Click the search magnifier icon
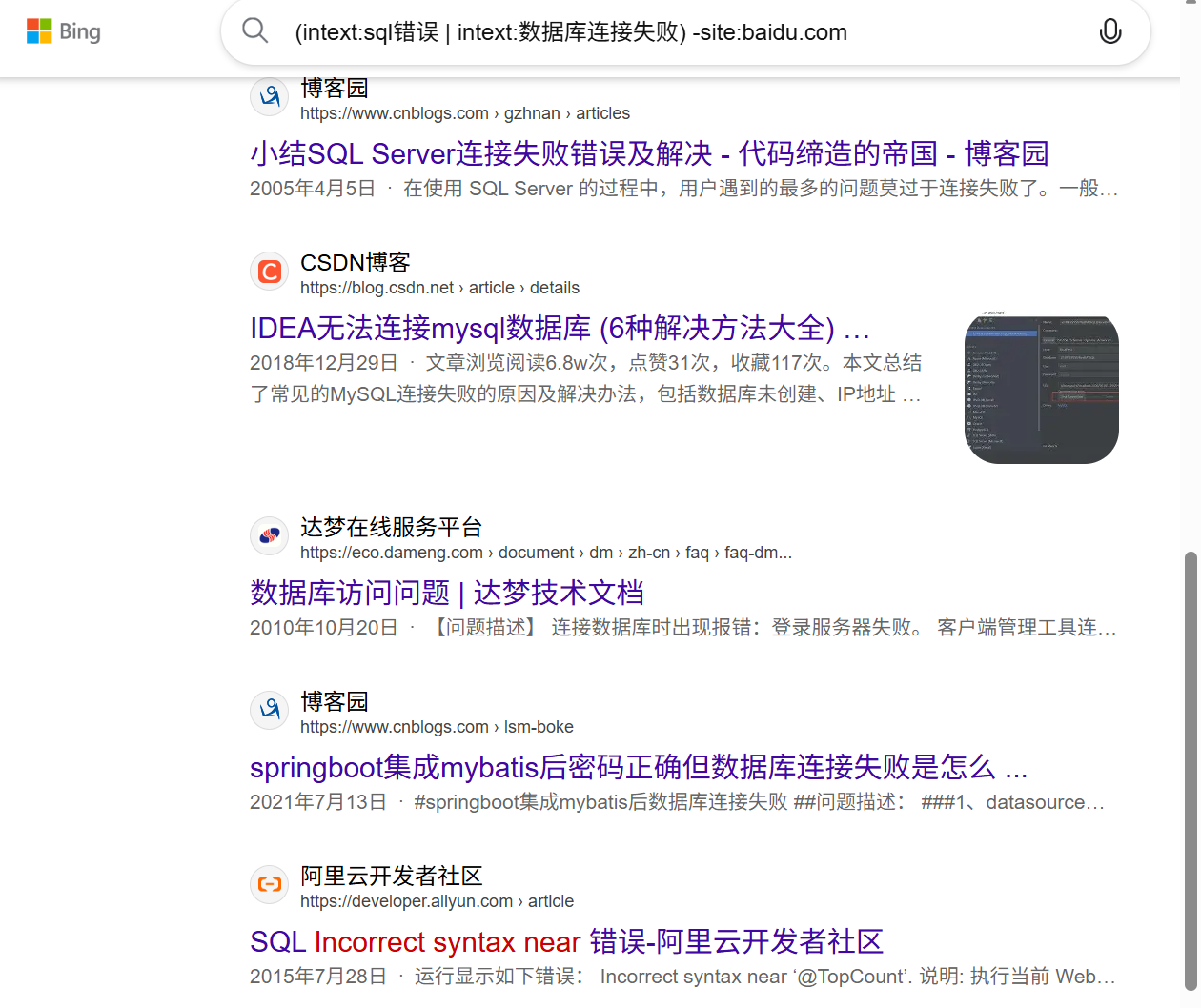1201x1008 pixels. click(x=255, y=30)
